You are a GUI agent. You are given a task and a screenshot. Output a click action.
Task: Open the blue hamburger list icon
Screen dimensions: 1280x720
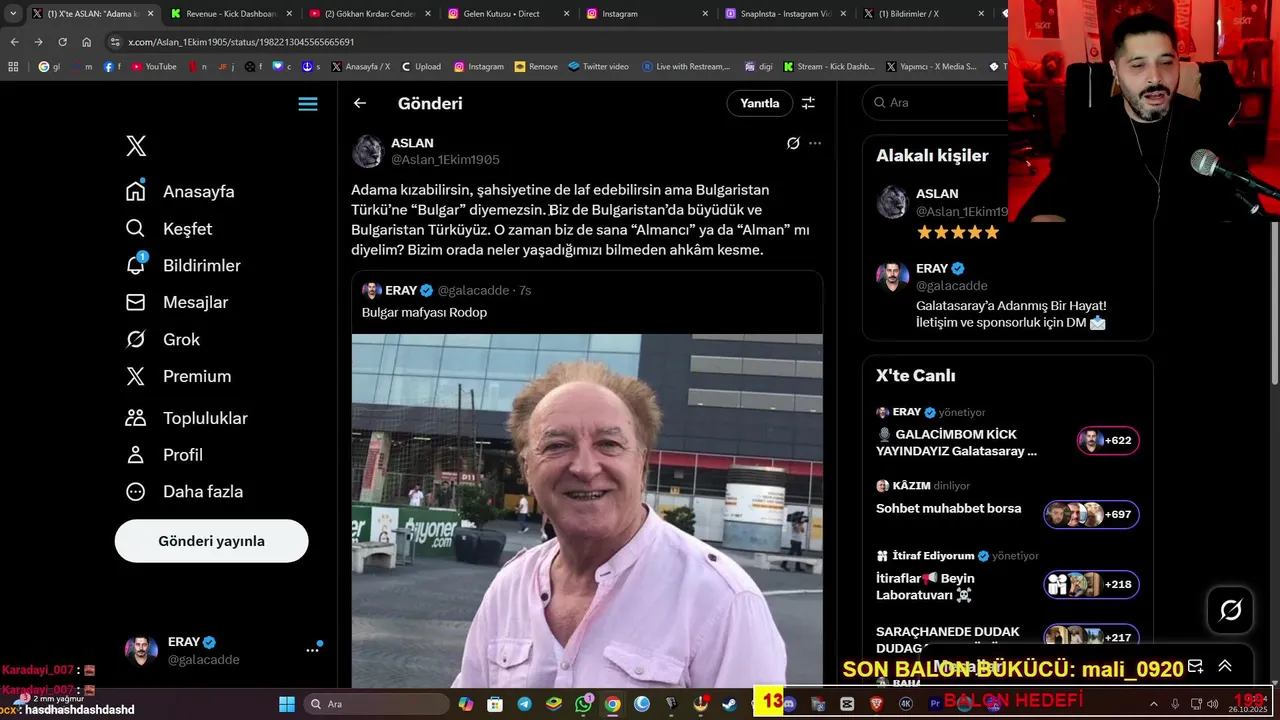[308, 104]
